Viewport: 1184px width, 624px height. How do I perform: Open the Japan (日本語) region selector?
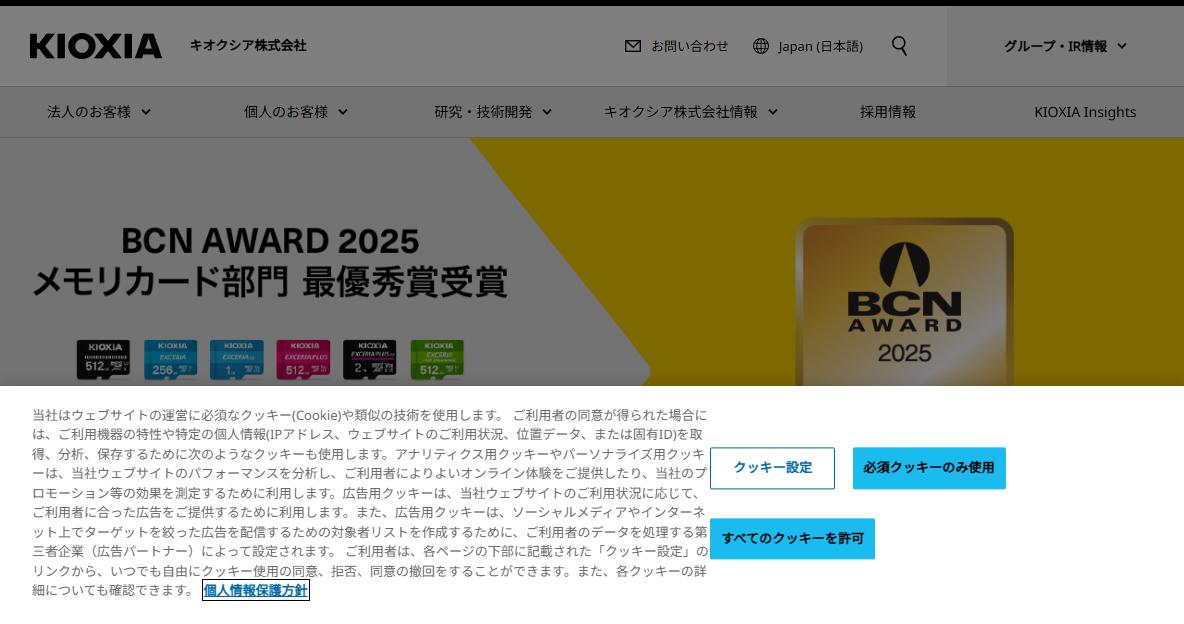point(820,46)
